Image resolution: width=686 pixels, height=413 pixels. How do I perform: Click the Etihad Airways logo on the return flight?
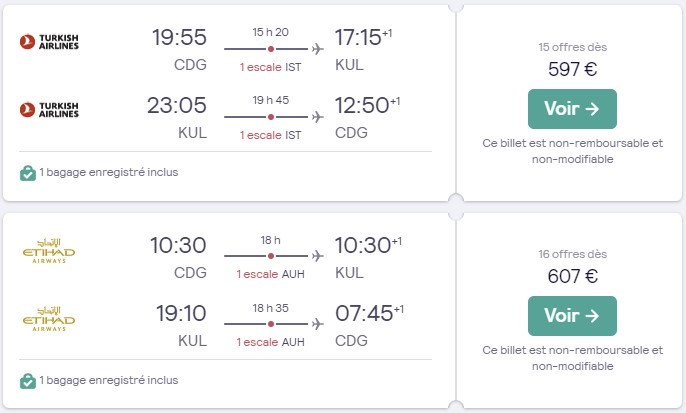[49, 319]
